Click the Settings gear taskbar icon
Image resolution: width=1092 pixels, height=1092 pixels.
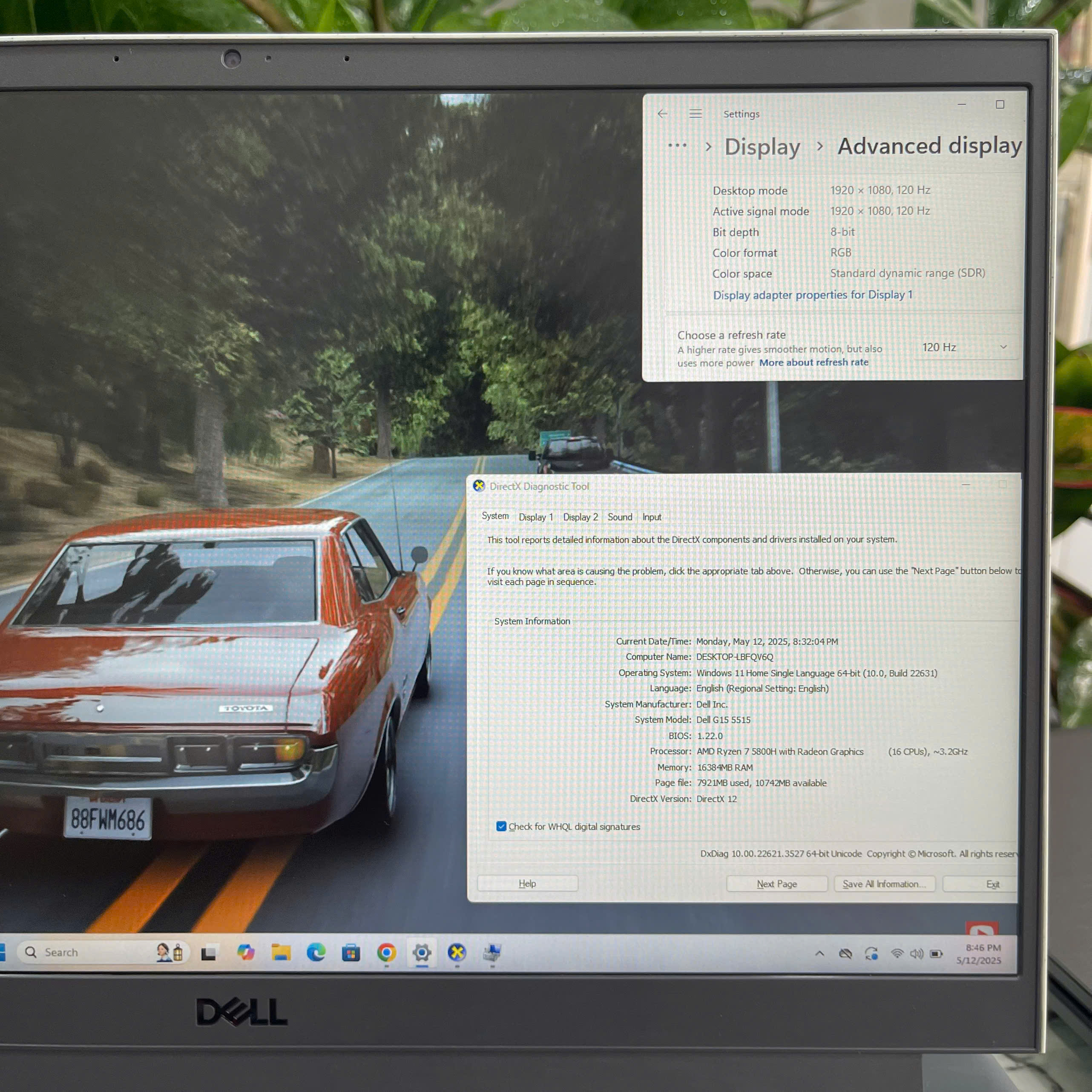[x=422, y=953]
